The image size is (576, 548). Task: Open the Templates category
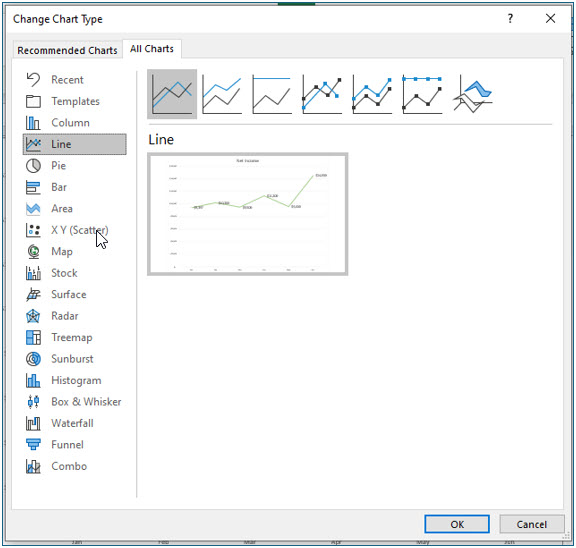[75, 101]
